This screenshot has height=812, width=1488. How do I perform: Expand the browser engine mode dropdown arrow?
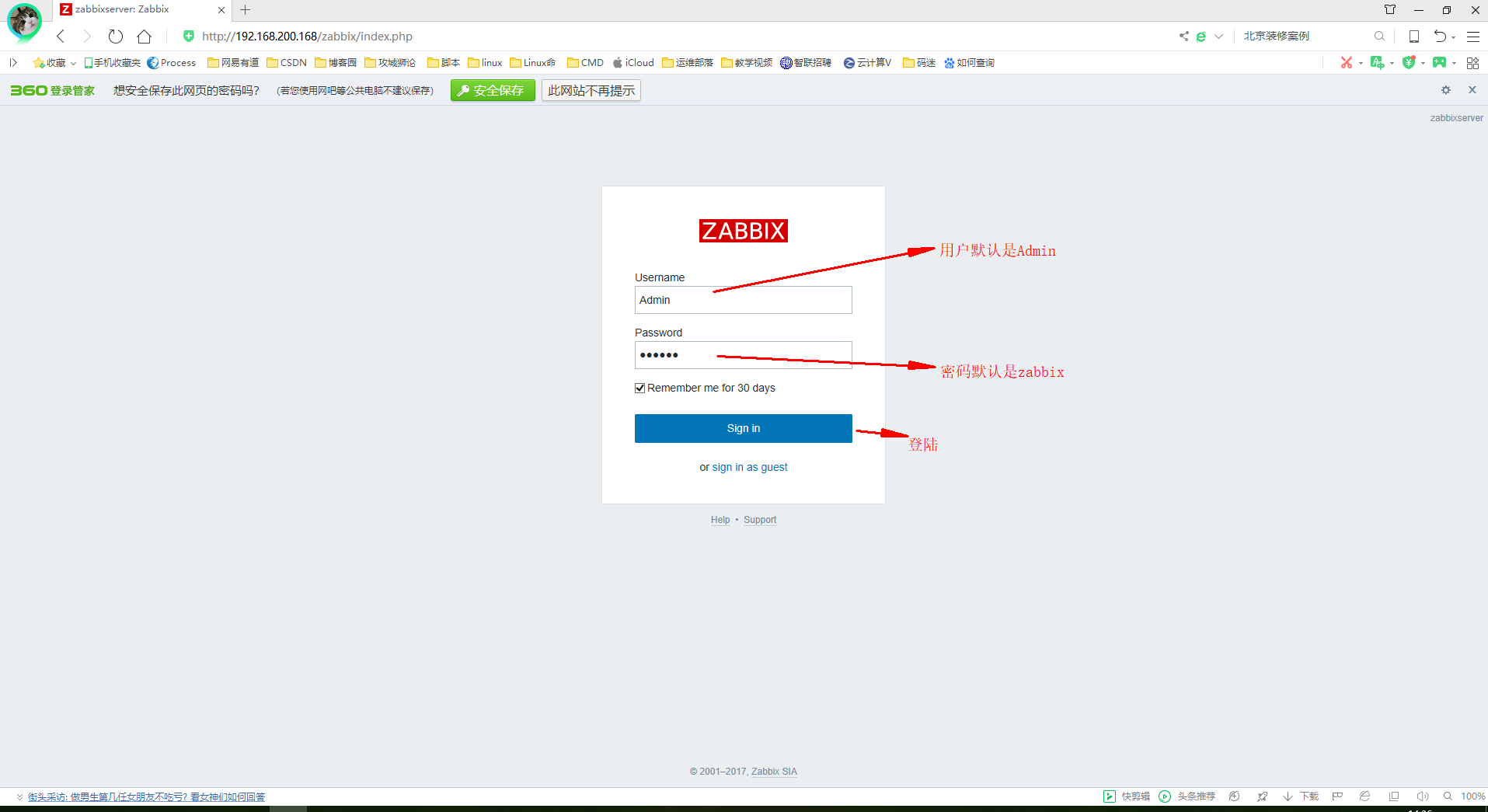(1218, 37)
